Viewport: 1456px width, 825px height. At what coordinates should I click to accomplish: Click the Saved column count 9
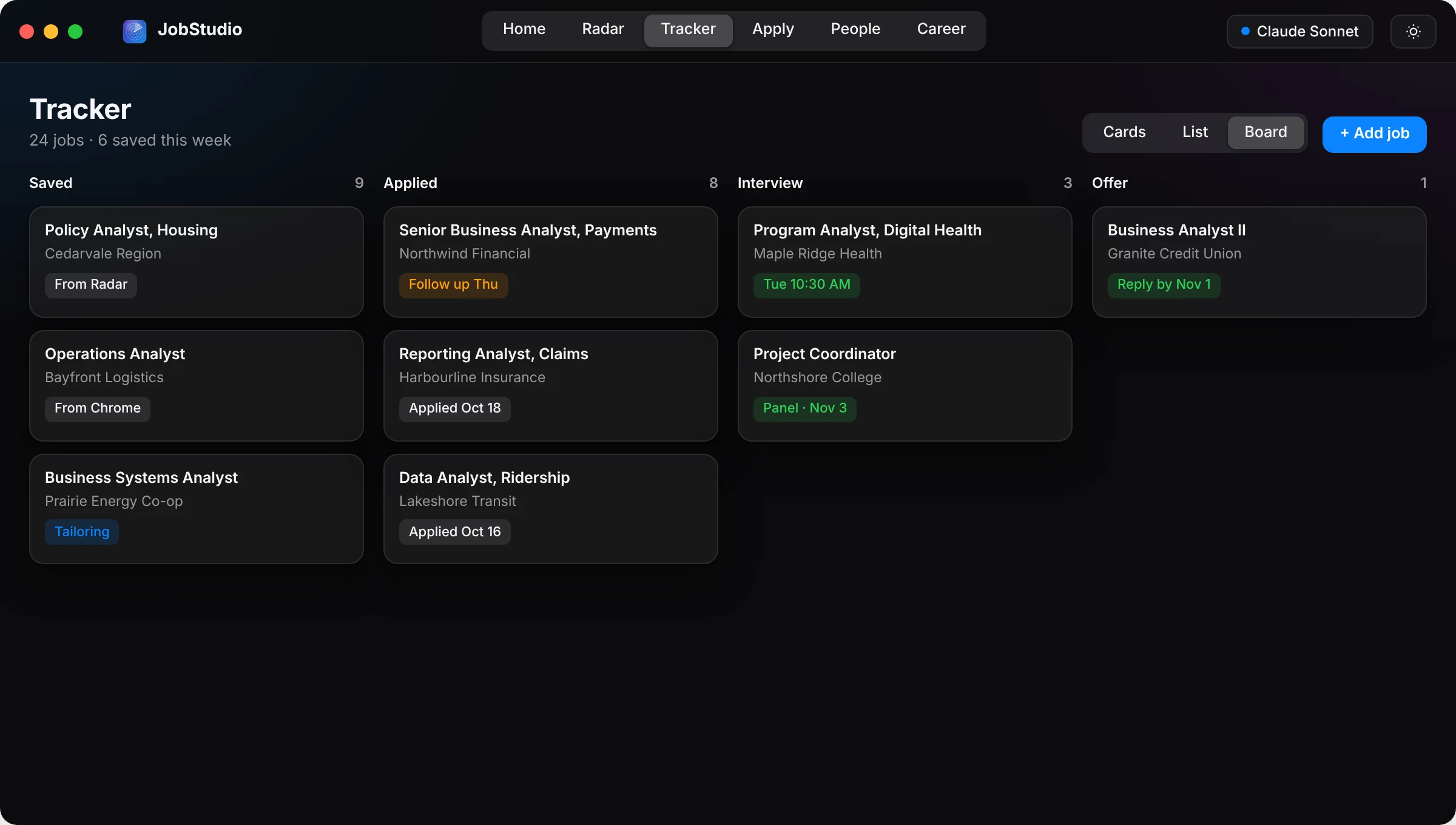(x=359, y=183)
